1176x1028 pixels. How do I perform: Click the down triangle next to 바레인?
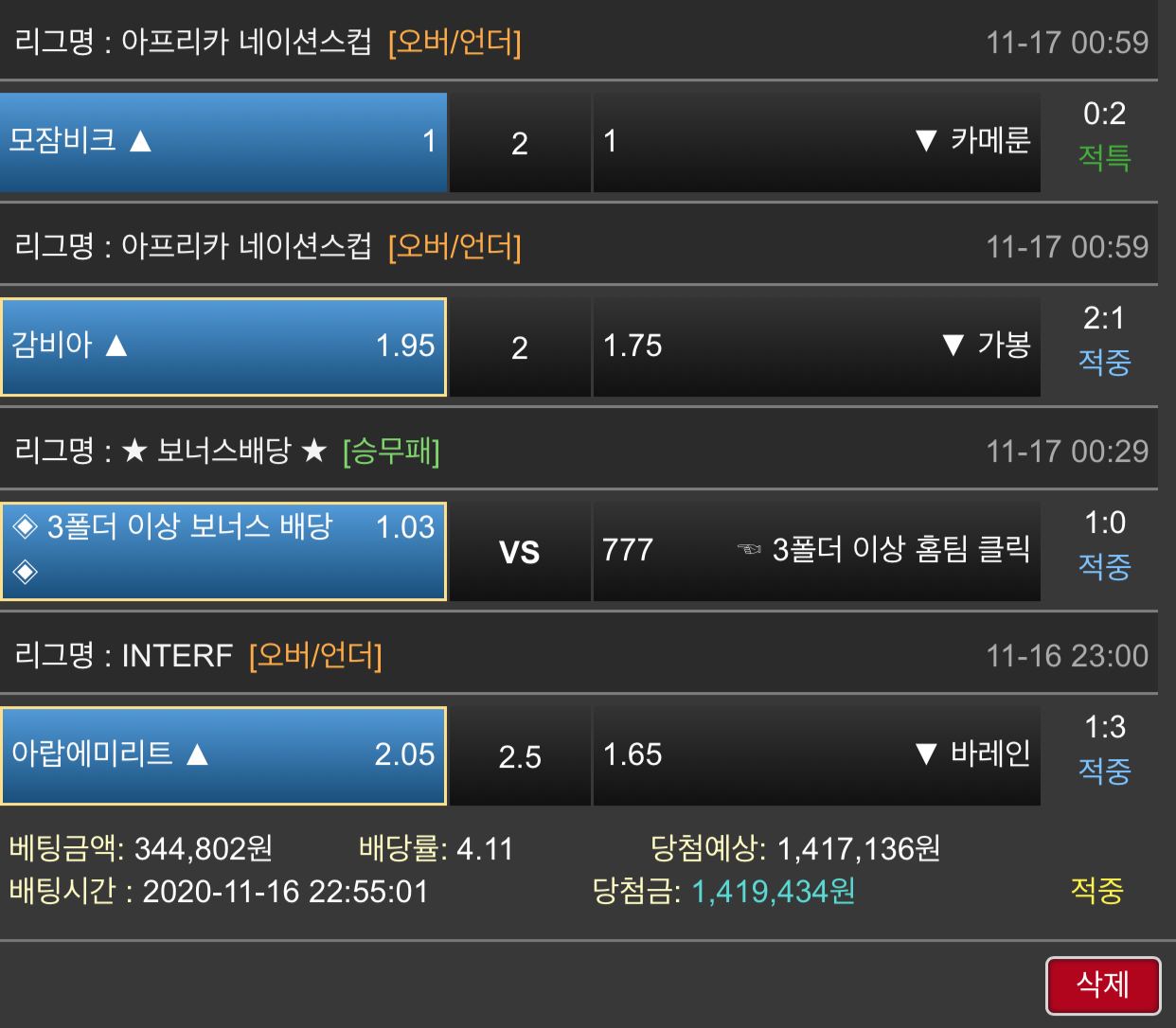click(926, 754)
